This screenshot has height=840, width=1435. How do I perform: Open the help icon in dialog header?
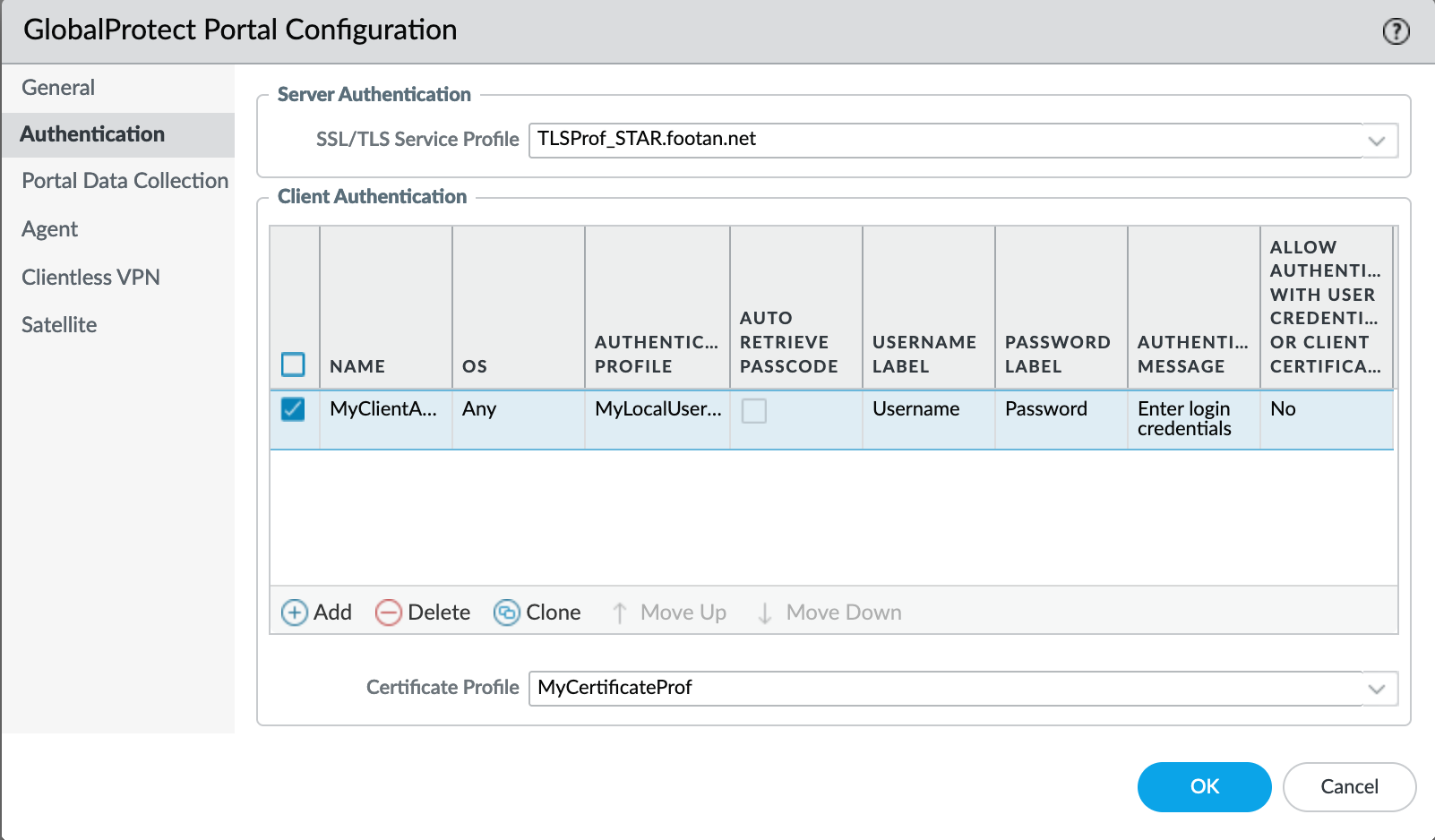click(x=1396, y=31)
